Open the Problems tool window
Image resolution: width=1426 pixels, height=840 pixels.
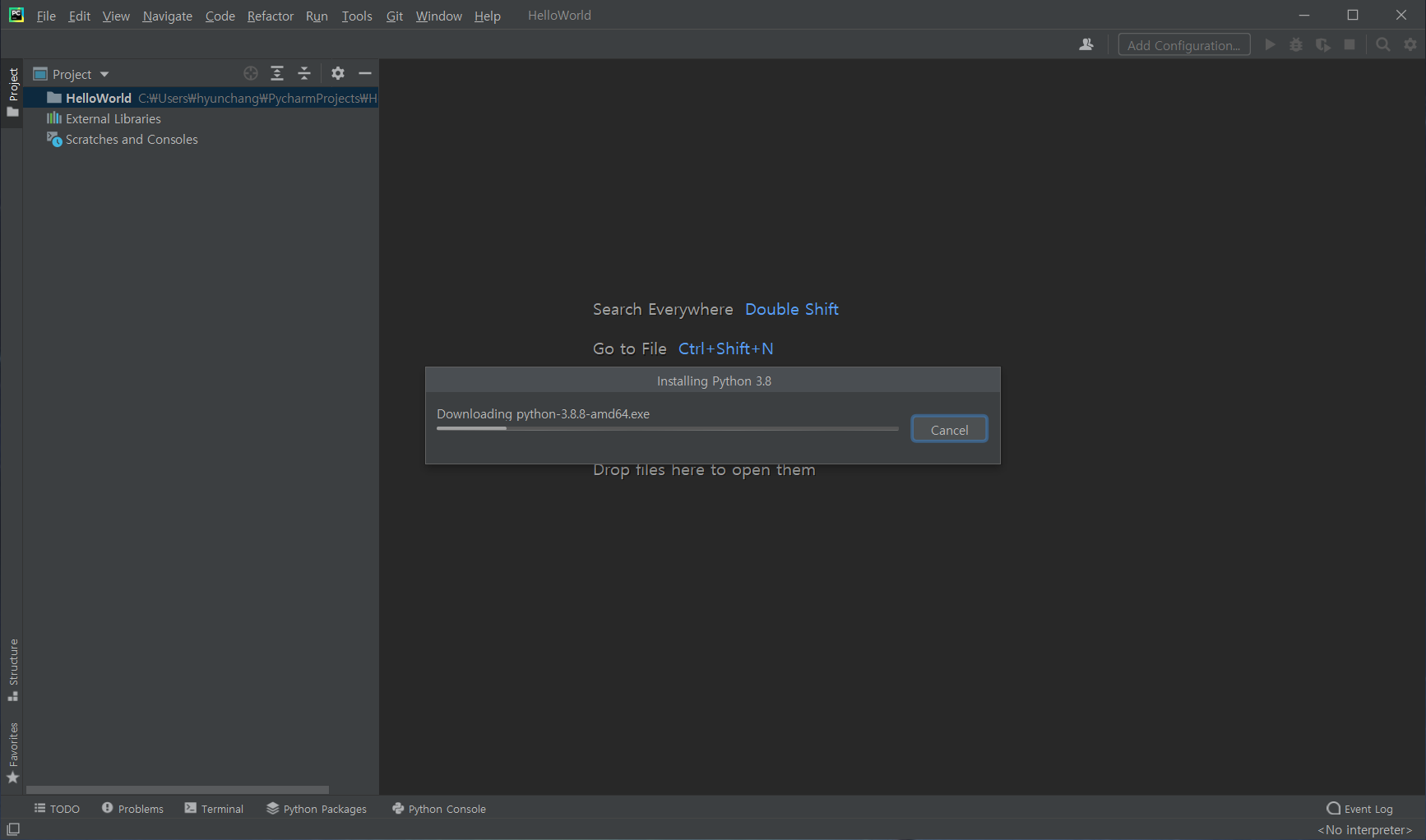point(132,809)
